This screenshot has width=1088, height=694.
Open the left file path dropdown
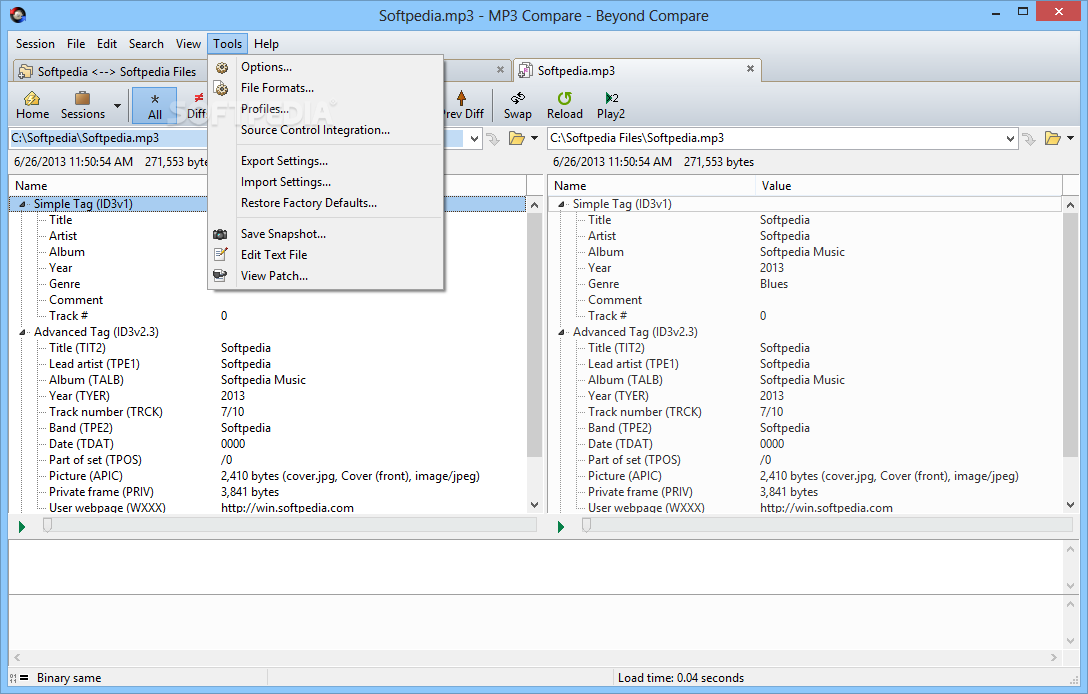pos(475,139)
